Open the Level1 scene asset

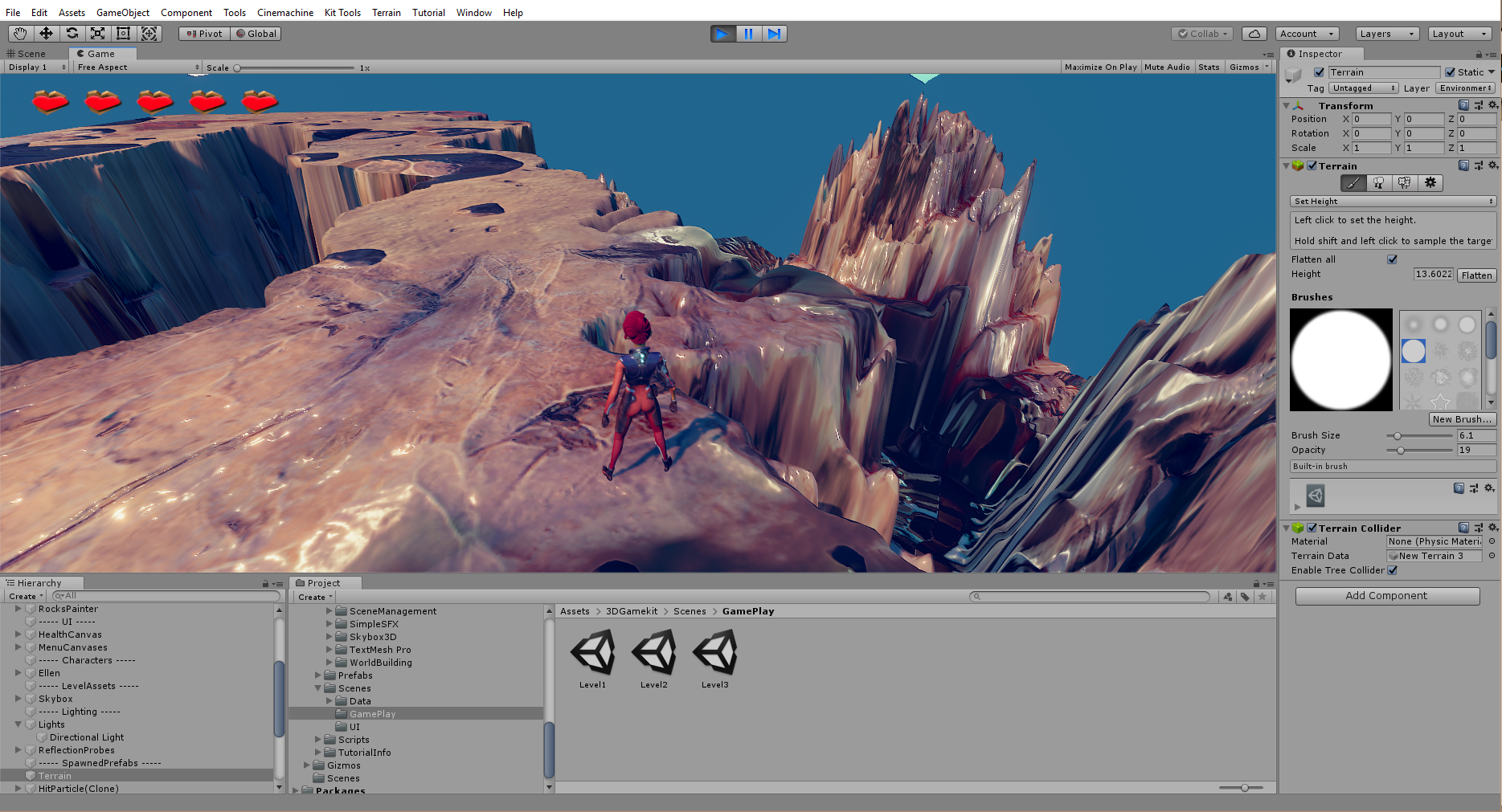point(593,659)
